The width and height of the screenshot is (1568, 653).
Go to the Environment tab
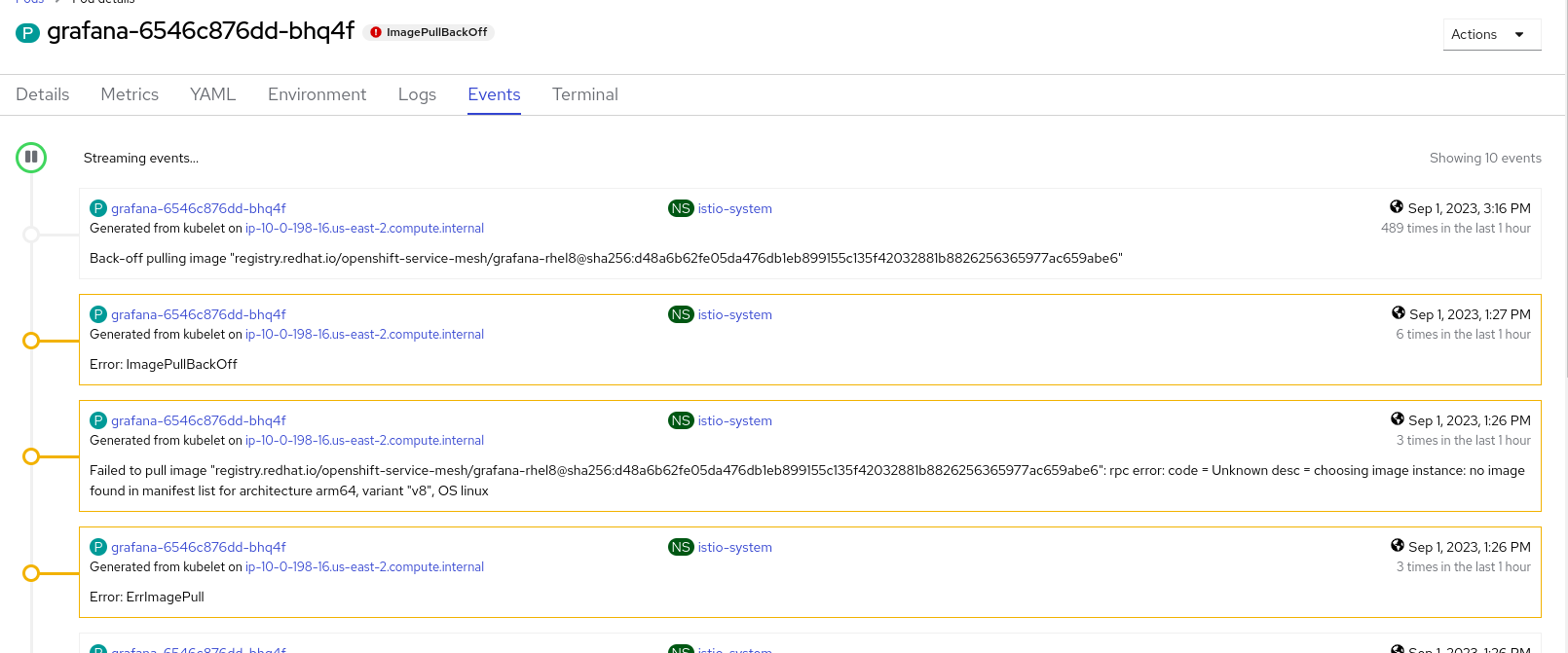(x=317, y=94)
